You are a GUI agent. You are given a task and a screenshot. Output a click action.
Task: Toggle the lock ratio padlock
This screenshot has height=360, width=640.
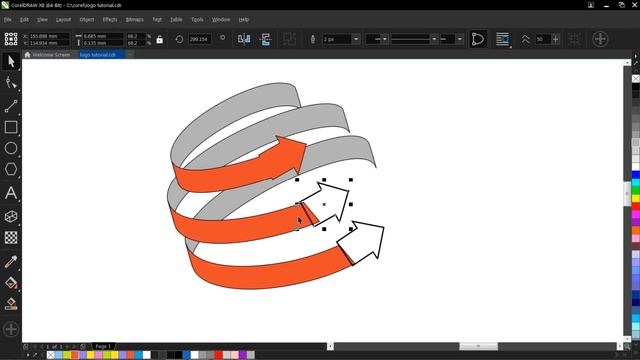point(160,39)
